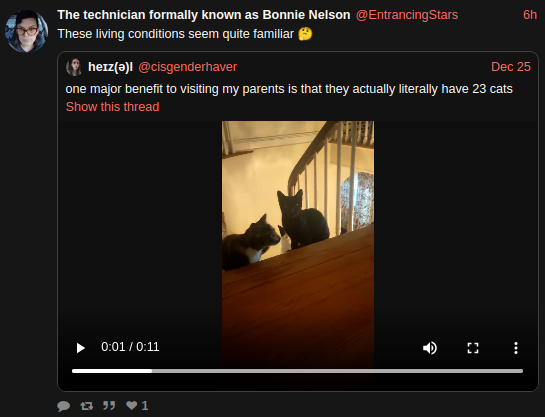Mute the video volume speaker icon
Image resolution: width=545 pixels, height=417 pixels.
[430, 348]
